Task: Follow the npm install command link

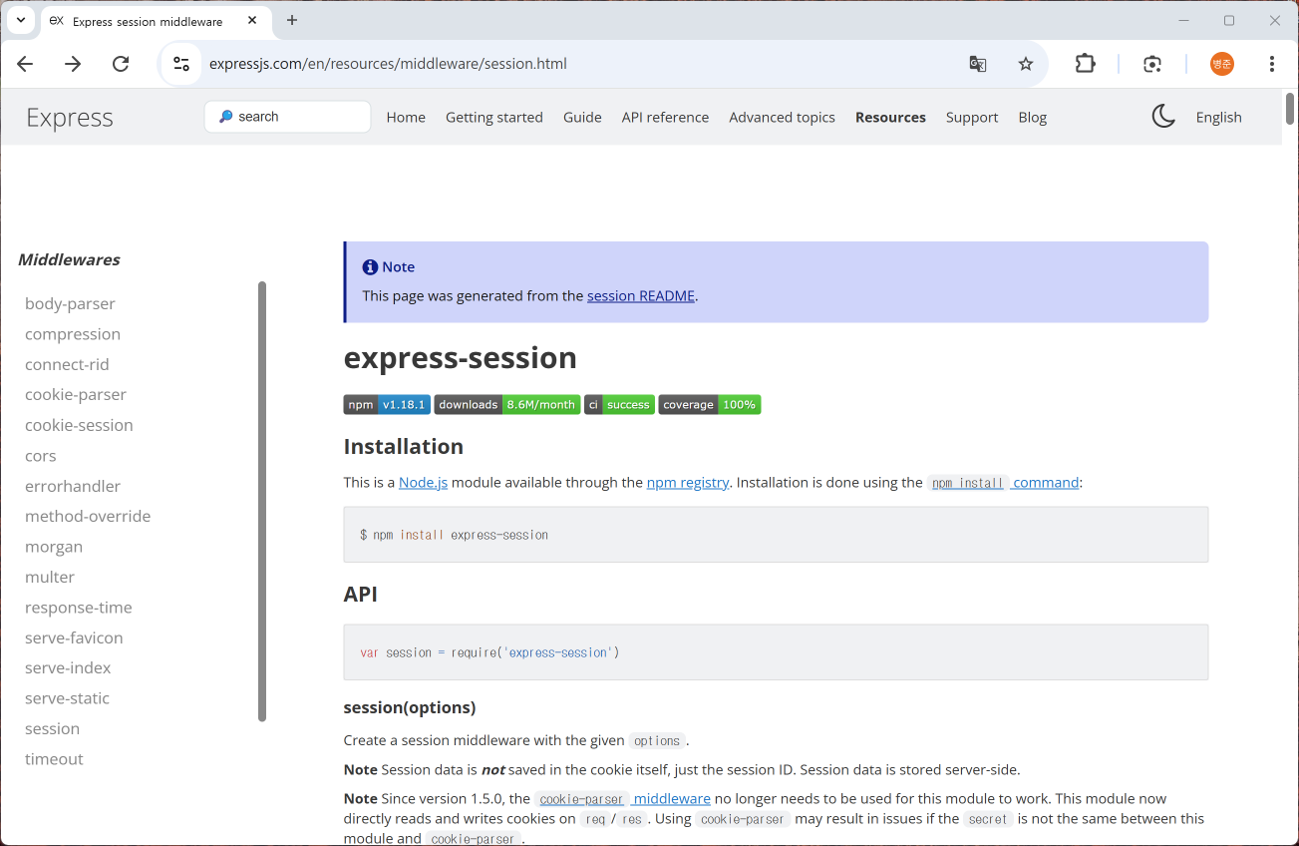Action: [x=1003, y=483]
